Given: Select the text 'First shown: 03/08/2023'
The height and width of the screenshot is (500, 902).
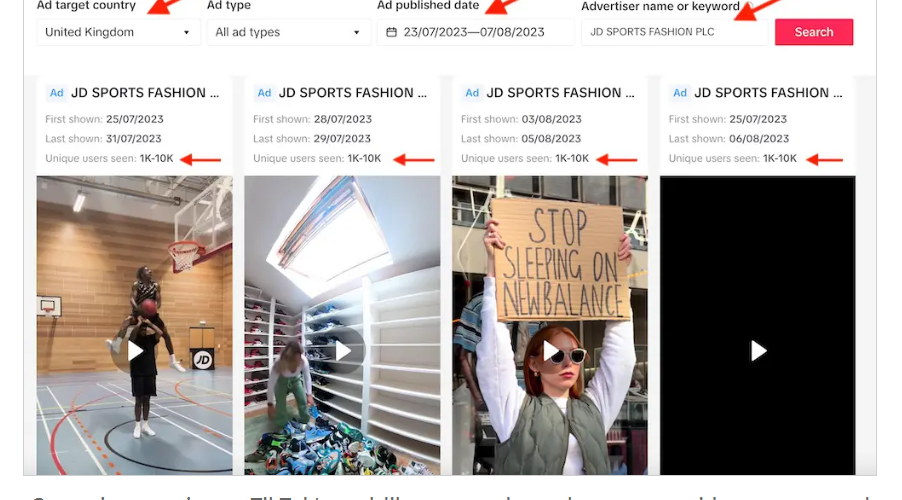Looking at the screenshot, I should (521, 119).
